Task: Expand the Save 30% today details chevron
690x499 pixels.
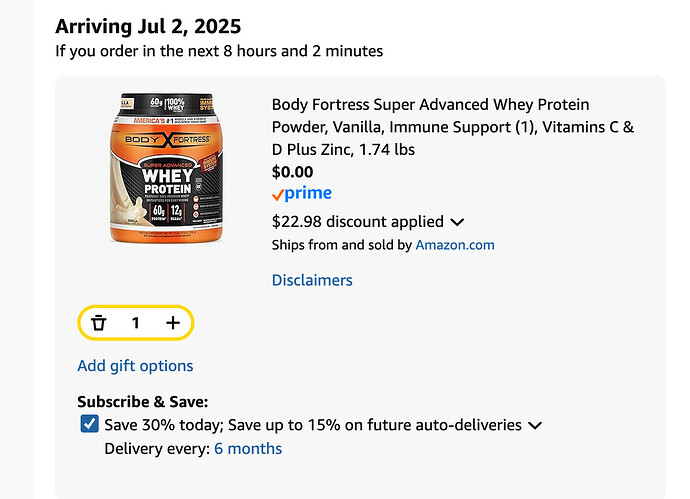Action: (535, 426)
